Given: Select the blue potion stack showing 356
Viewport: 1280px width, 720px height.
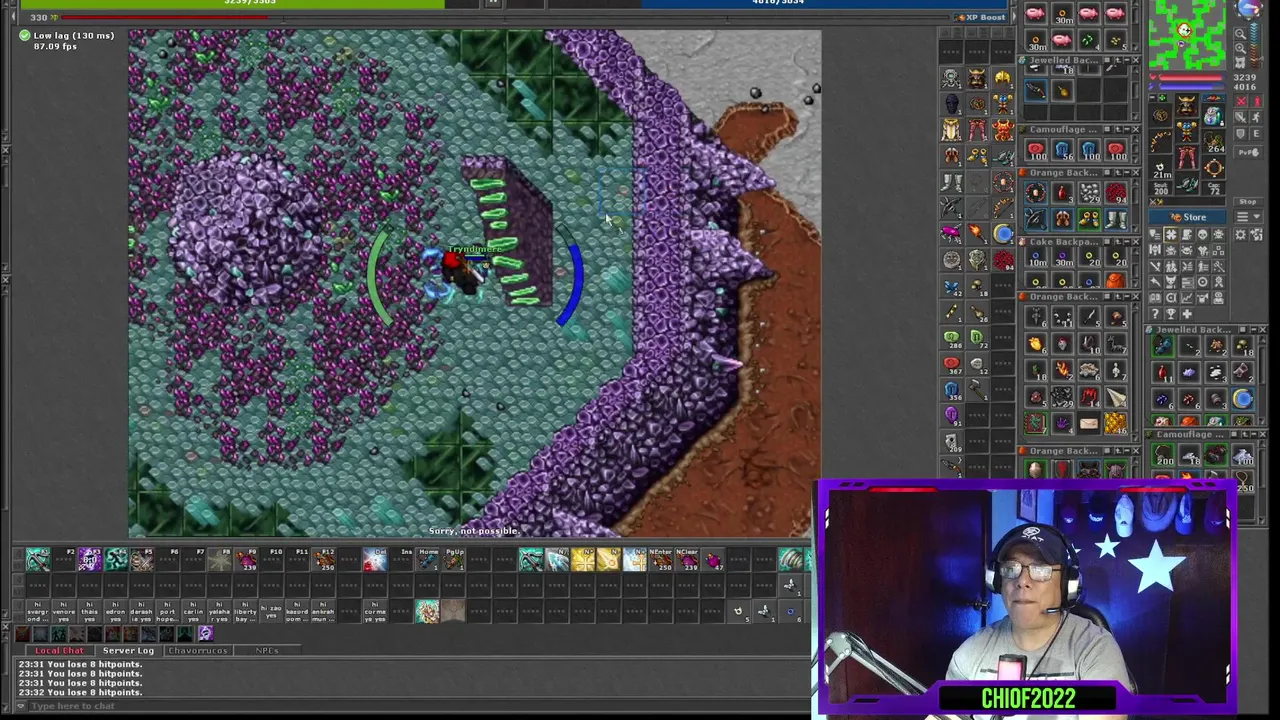Looking at the screenshot, I should 951,389.
